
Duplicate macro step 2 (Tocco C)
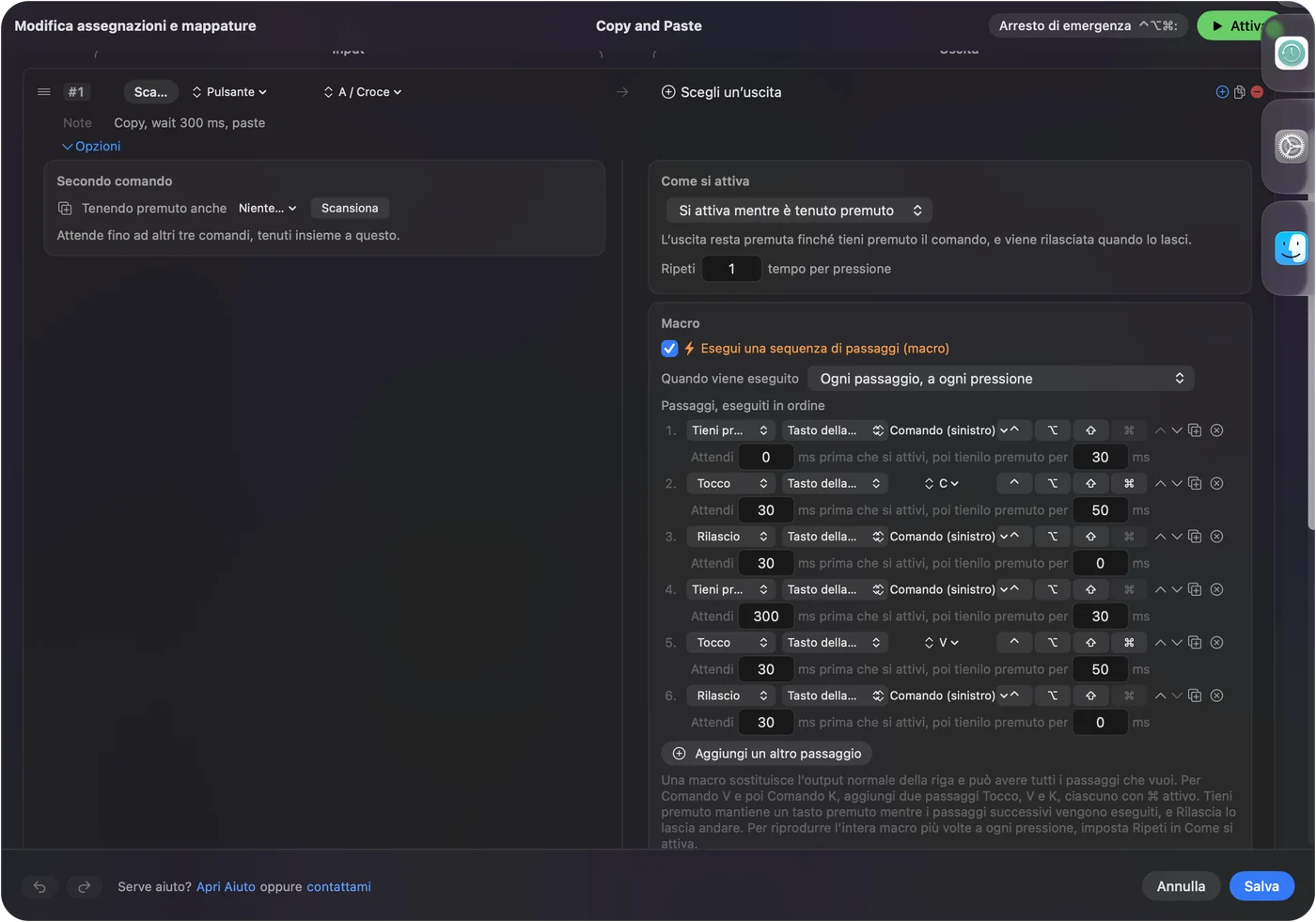click(x=1195, y=483)
